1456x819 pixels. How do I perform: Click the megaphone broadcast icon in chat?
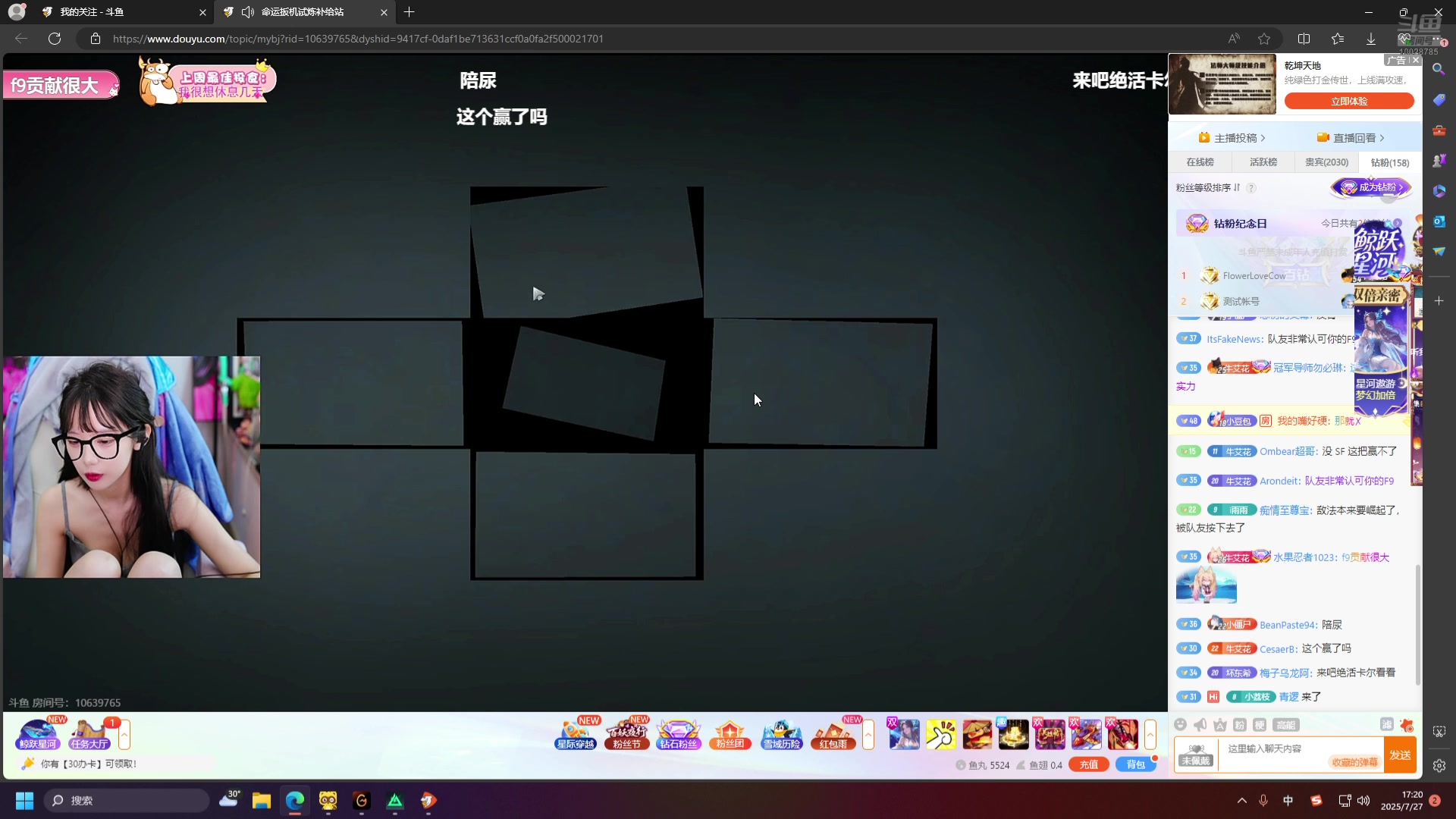point(1200,725)
